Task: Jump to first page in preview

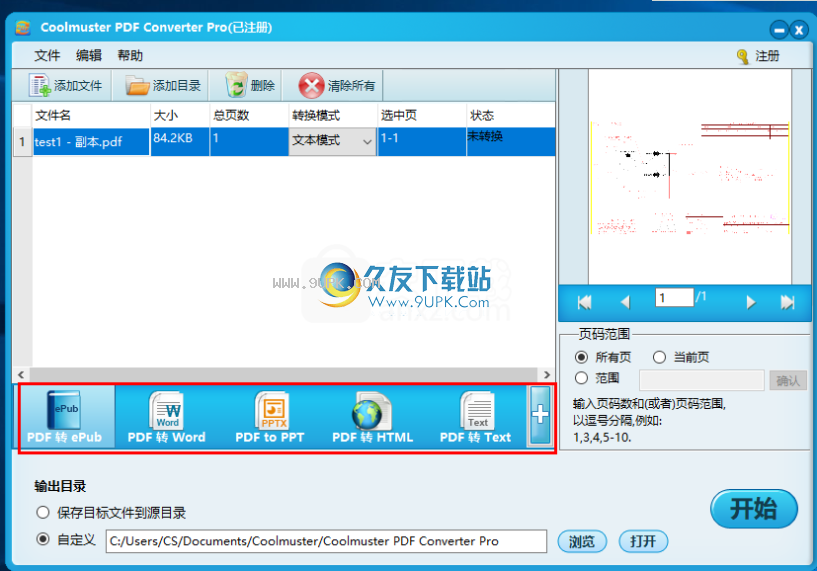Action: pyautogui.click(x=585, y=302)
